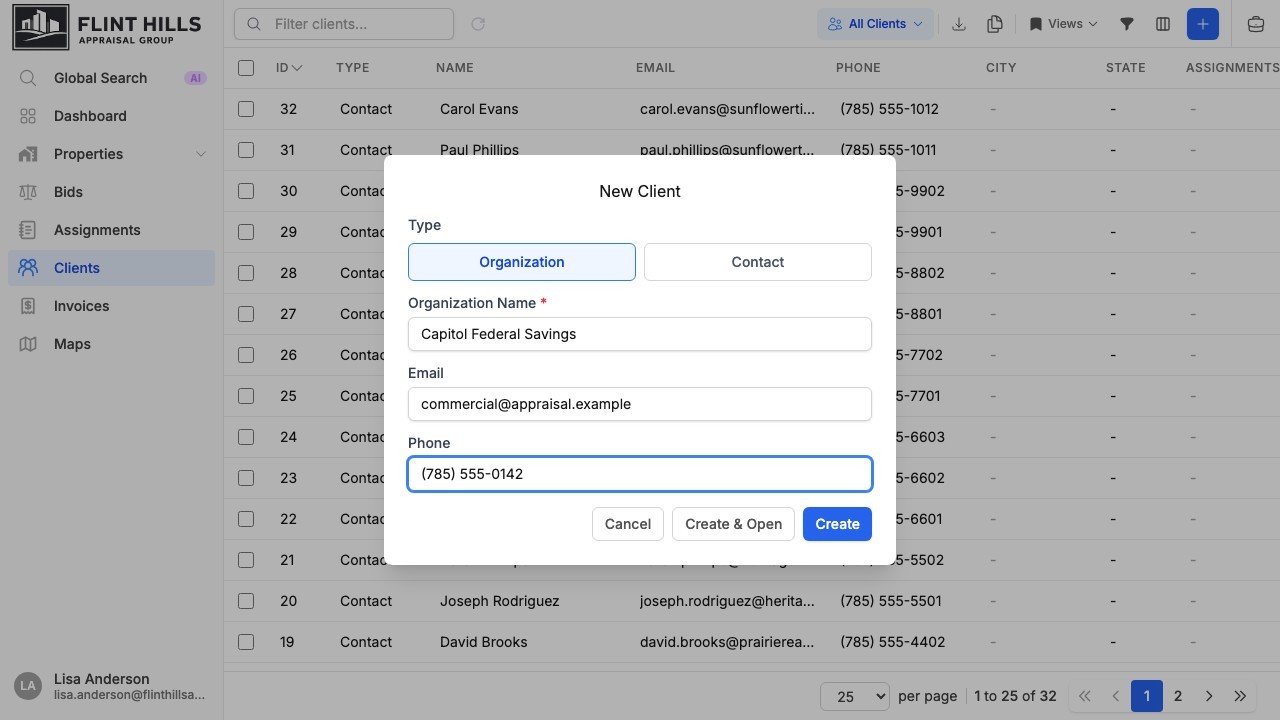Screen dimensions: 1280x720
Task: Go to page 2
Action: (x=1178, y=696)
